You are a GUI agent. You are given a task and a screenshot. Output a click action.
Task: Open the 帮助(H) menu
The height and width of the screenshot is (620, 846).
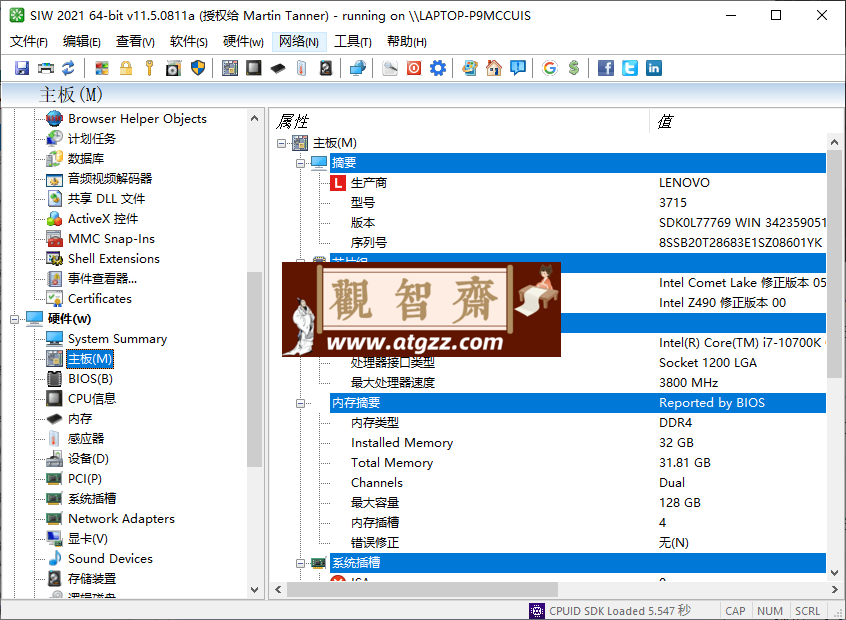pos(407,42)
